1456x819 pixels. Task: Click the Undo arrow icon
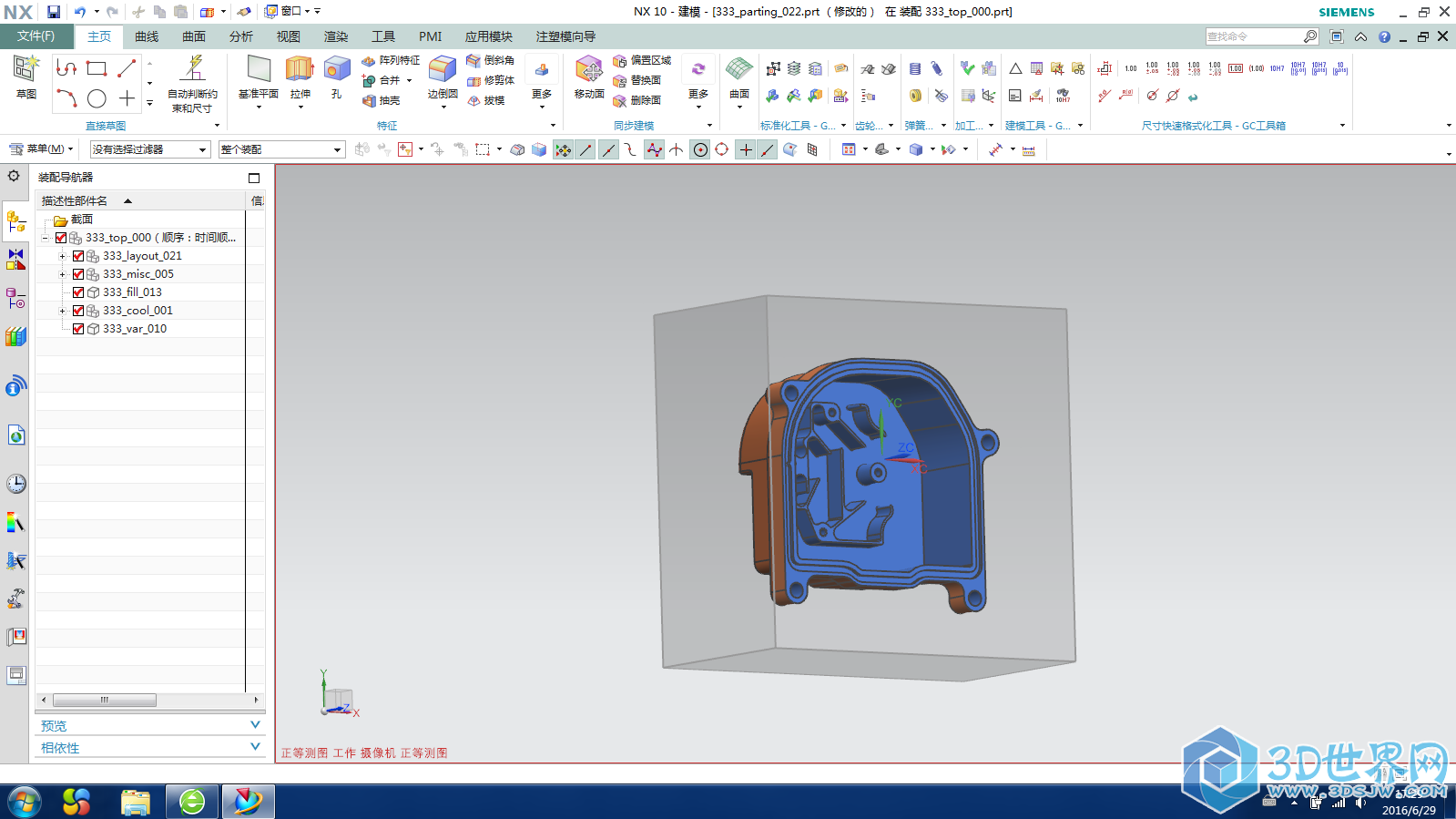point(80,12)
